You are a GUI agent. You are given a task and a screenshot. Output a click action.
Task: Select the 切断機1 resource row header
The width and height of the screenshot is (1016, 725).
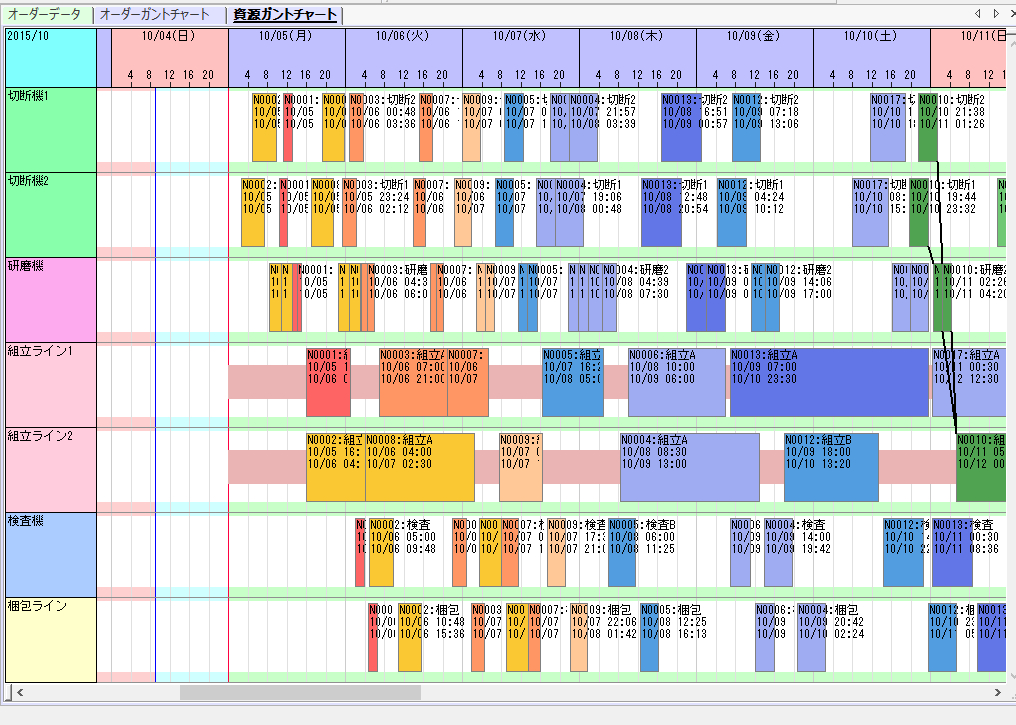click(51, 129)
